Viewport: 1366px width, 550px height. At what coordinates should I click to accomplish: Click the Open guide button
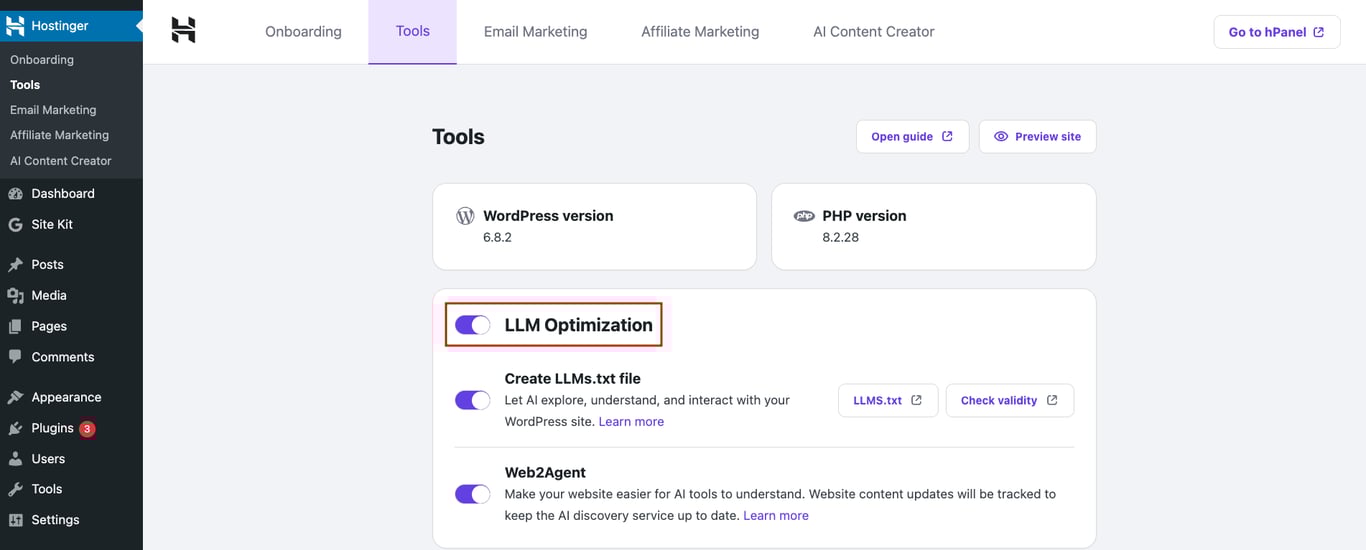[x=912, y=137]
